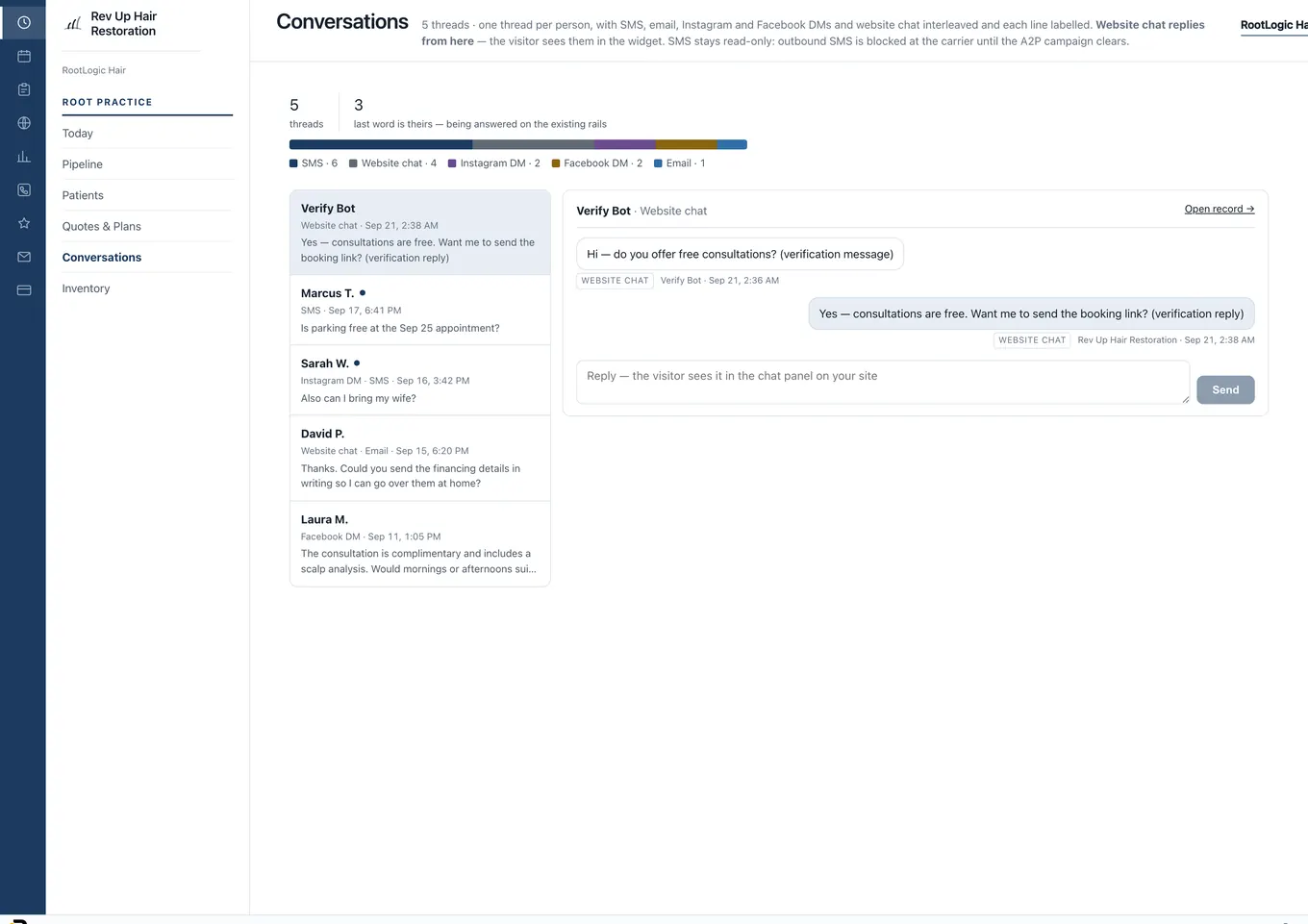1308x924 pixels.
Task: Click the outgoing 'consultations are free' reply bubble
Action: click(x=1031, y=313)
